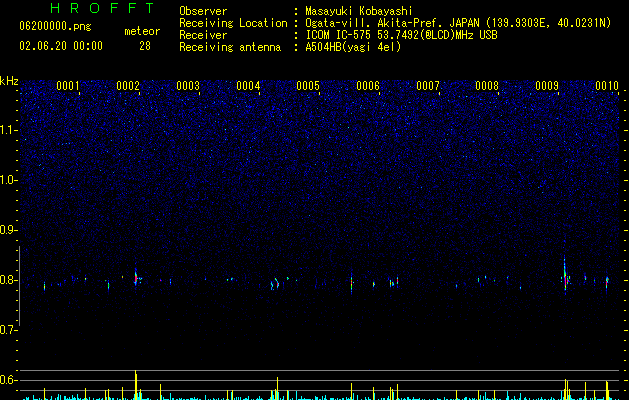
Task: Click the 0004 time marker
Action: (x=248, y=86)
